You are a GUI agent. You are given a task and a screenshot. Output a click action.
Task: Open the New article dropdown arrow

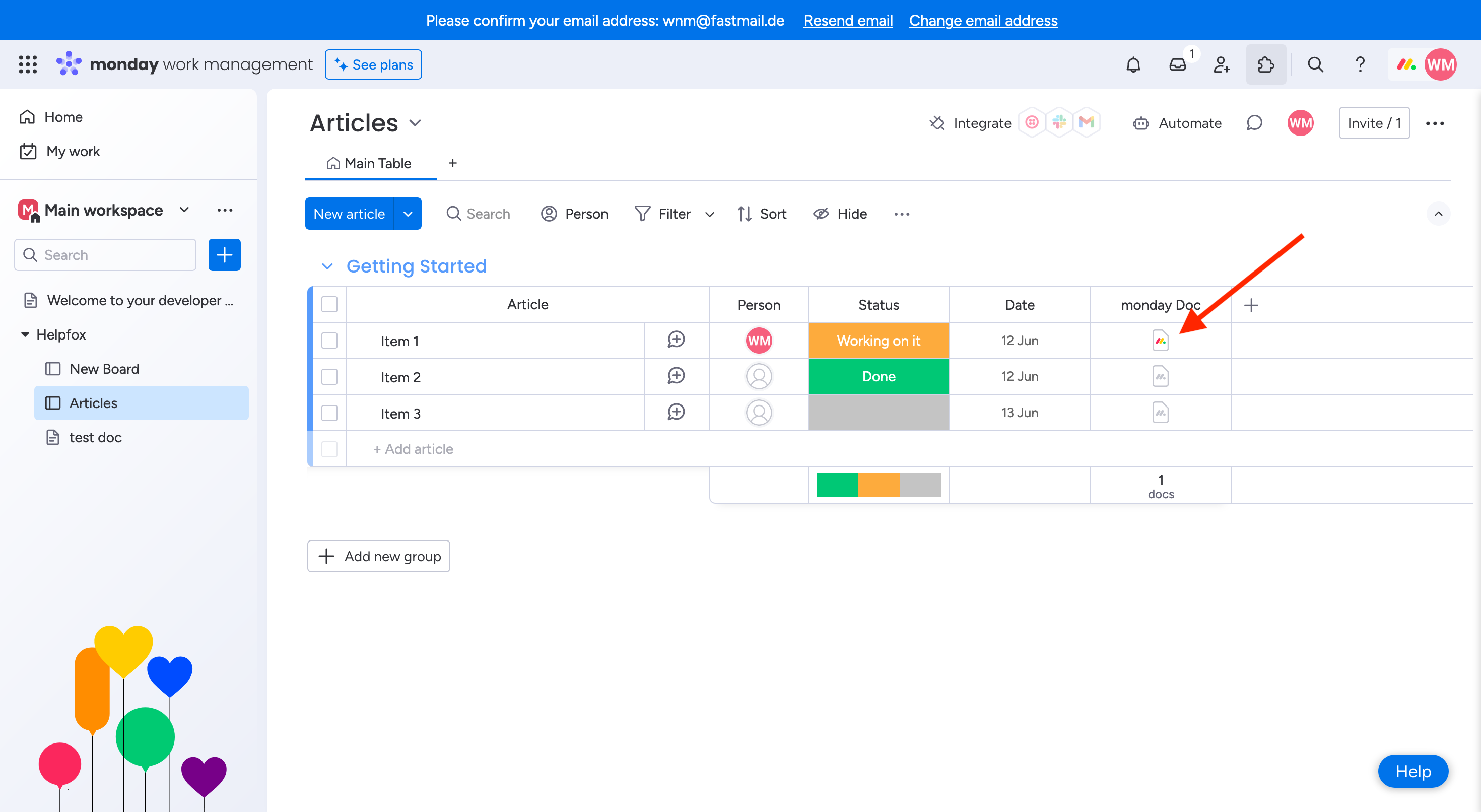(x=408, y=214)
